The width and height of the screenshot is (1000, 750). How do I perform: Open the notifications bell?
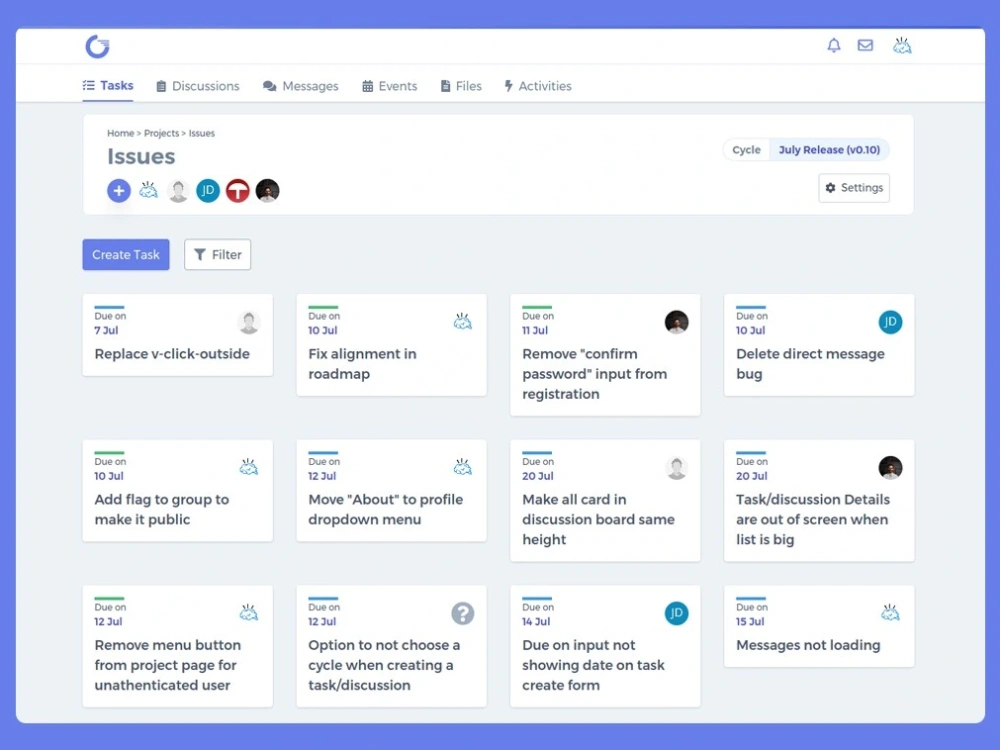pos(834,45)
